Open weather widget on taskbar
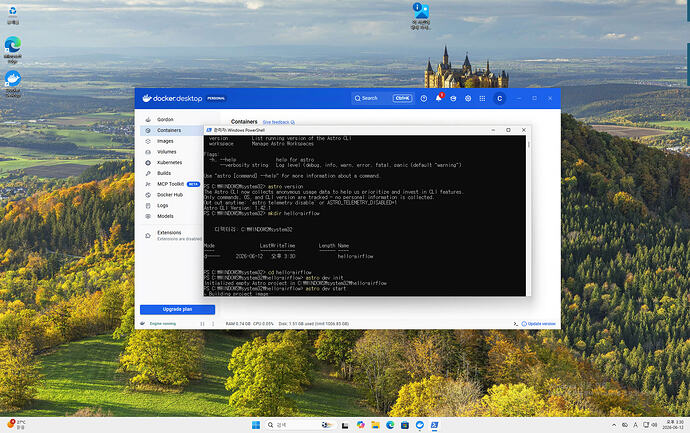This screenshot has width=690, height=433. tap(17, 425)
